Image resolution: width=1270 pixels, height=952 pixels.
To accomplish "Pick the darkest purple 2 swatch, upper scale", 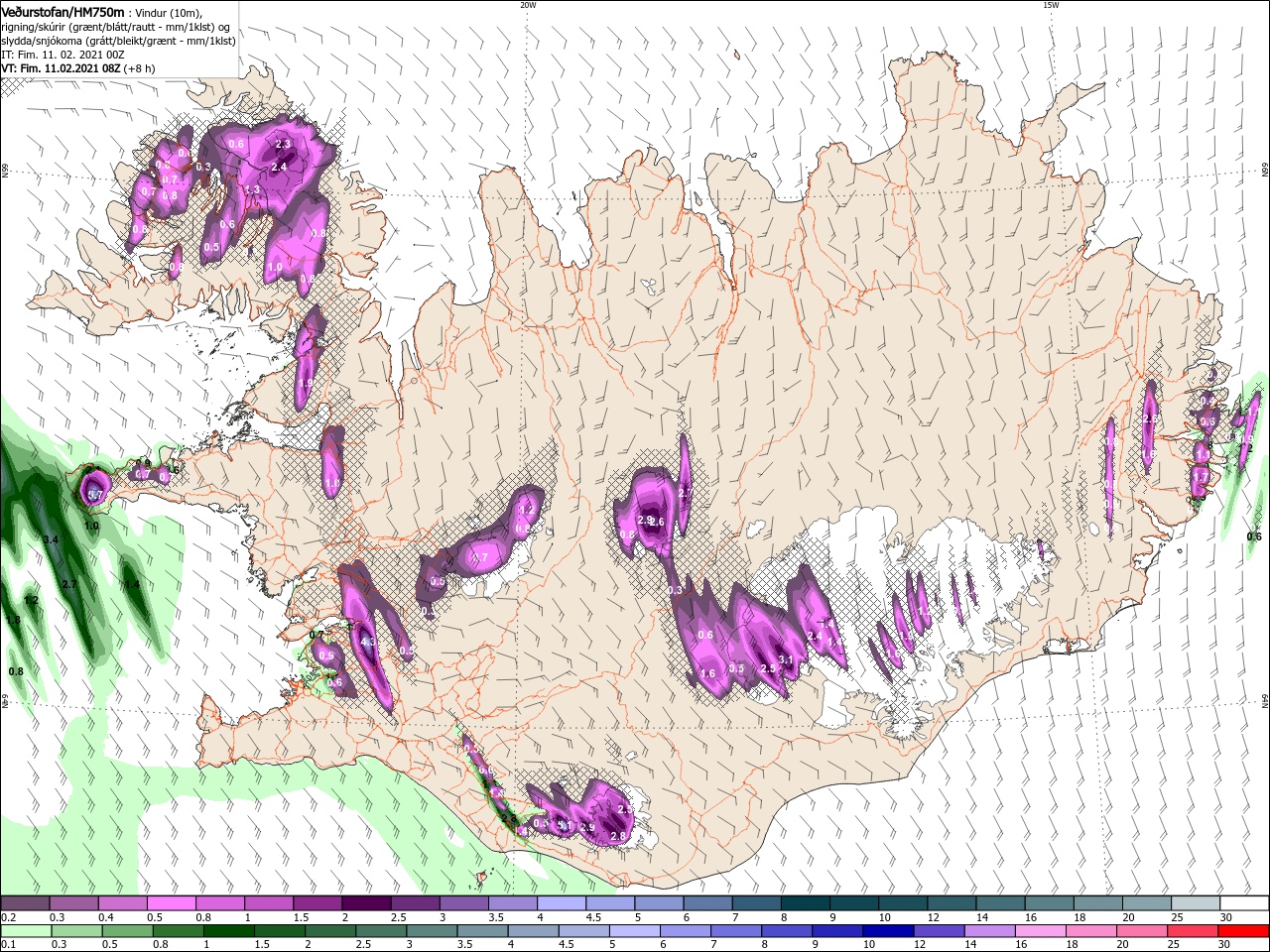I will pos(366,903).
